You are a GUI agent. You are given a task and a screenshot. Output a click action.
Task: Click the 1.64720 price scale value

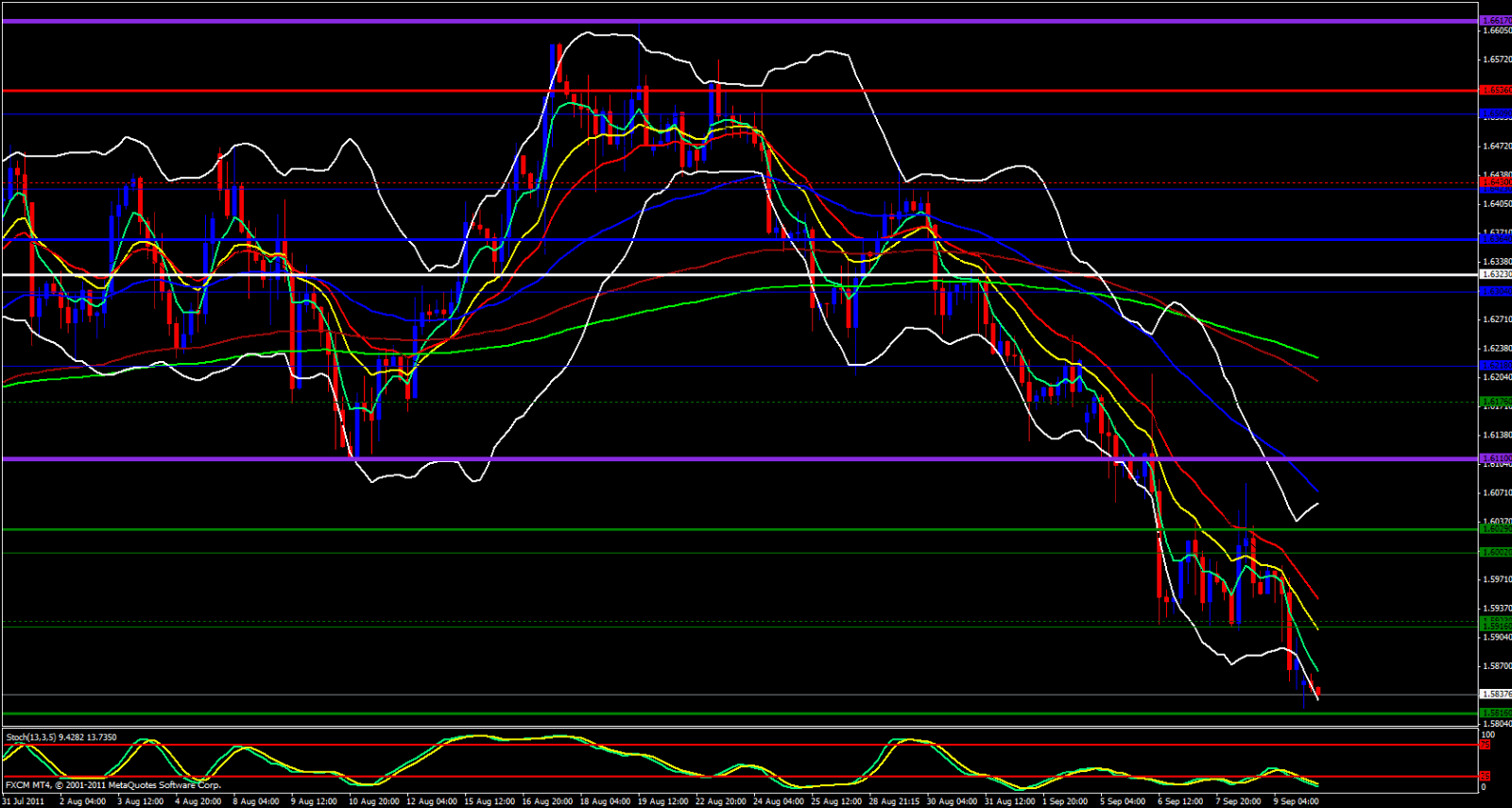(1497, 146)
